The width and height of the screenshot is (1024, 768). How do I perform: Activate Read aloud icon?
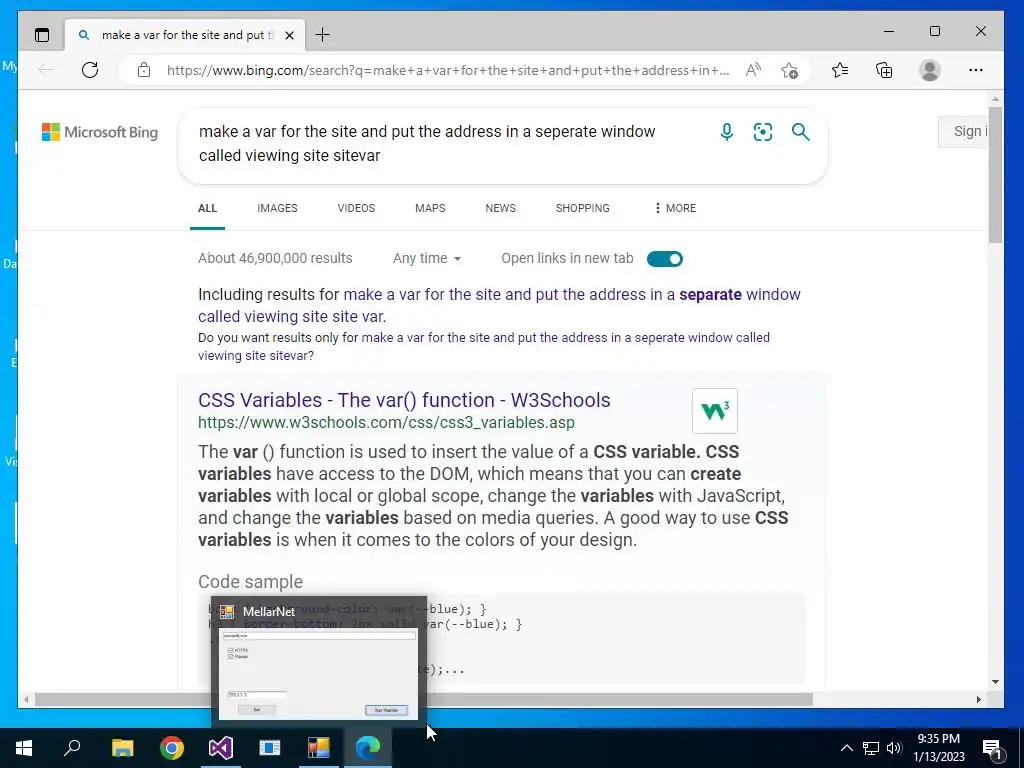pyautogui.click(x=753, y=70)
